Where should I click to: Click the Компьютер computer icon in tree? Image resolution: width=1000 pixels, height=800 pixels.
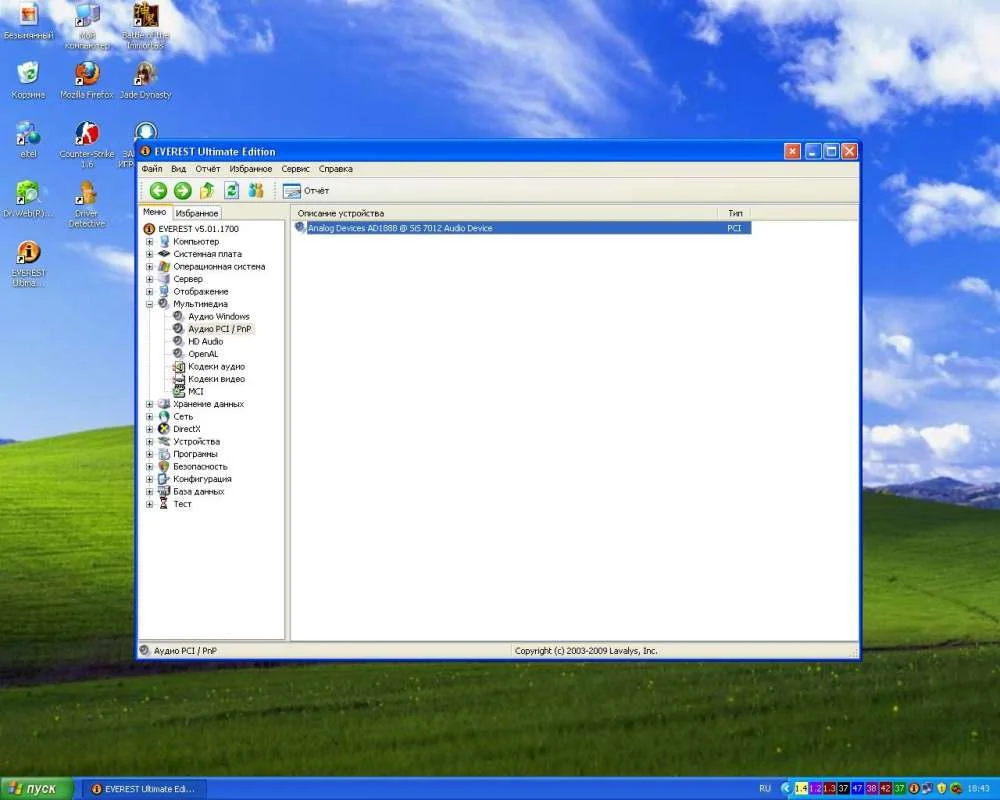[164, 241]
